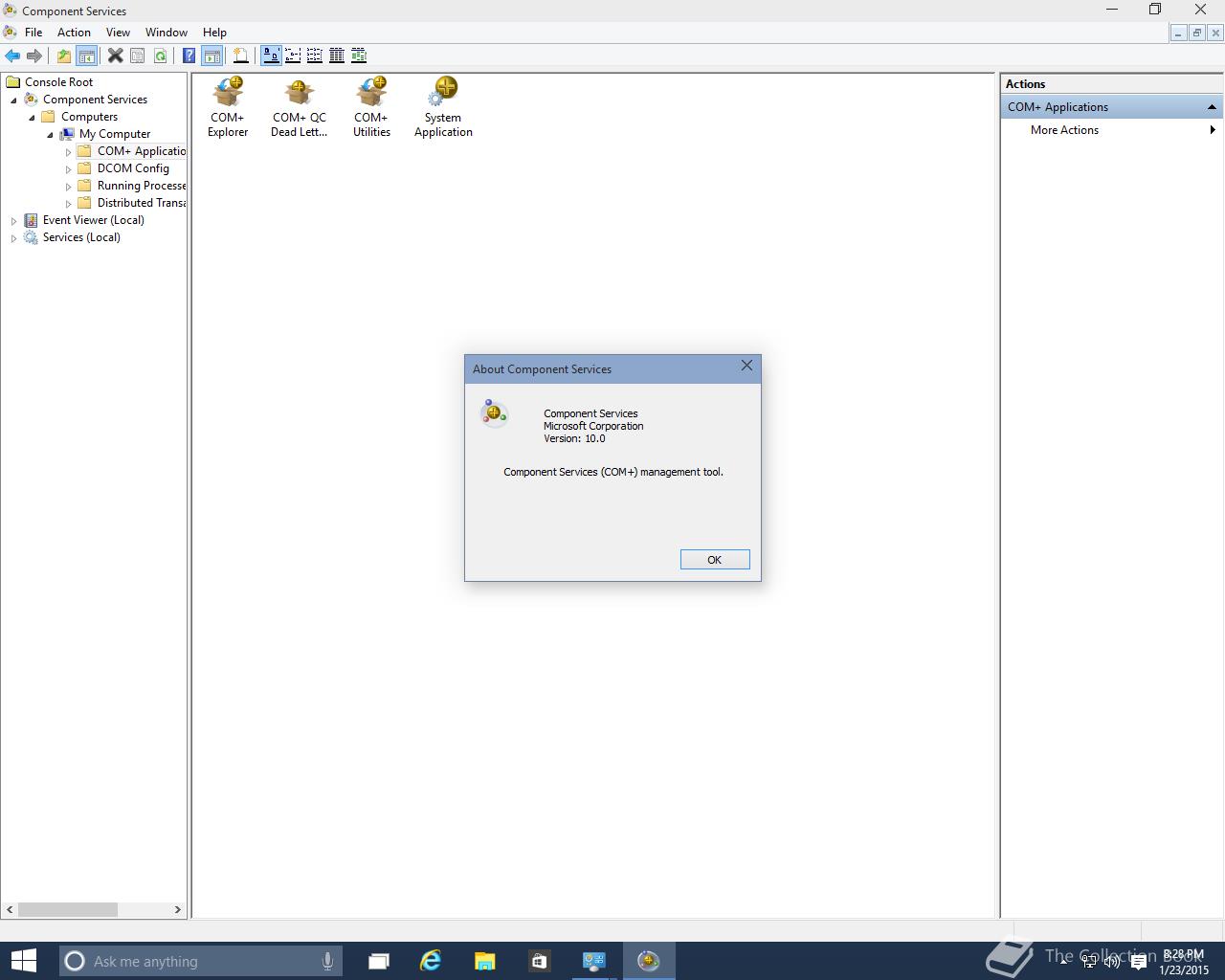Viewport: 1225px width, 980px height.
Task: Click the Component Services taskbar button
Action: tap(649, 961)
